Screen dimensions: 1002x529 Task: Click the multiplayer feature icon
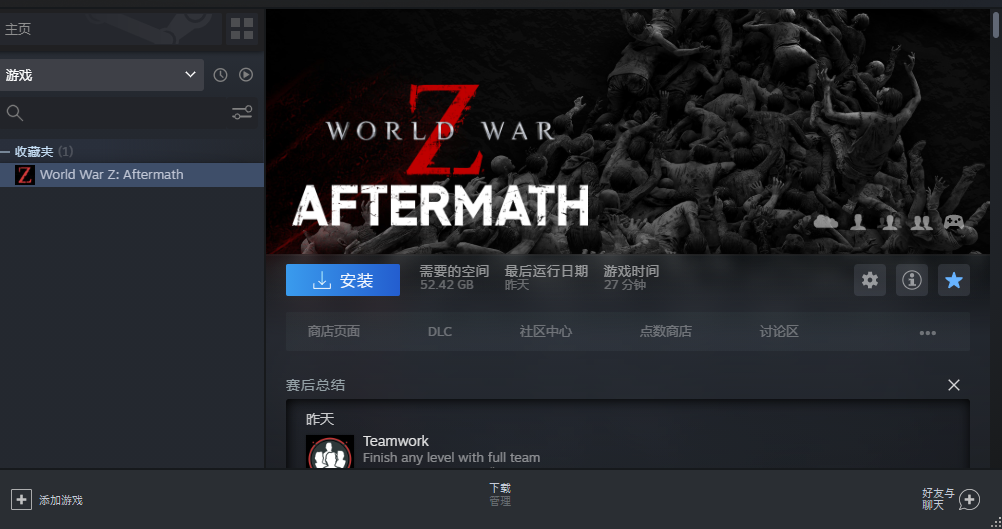890,222
